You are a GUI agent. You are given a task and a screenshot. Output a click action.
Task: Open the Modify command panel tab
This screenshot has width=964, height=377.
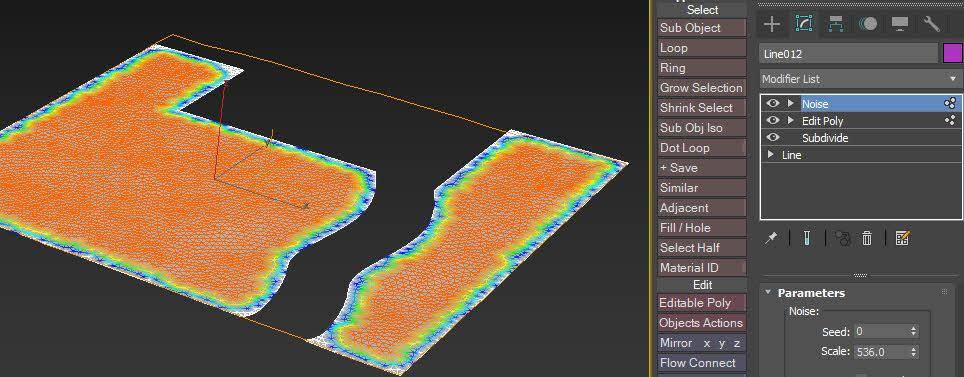click(x=804, y=24)
